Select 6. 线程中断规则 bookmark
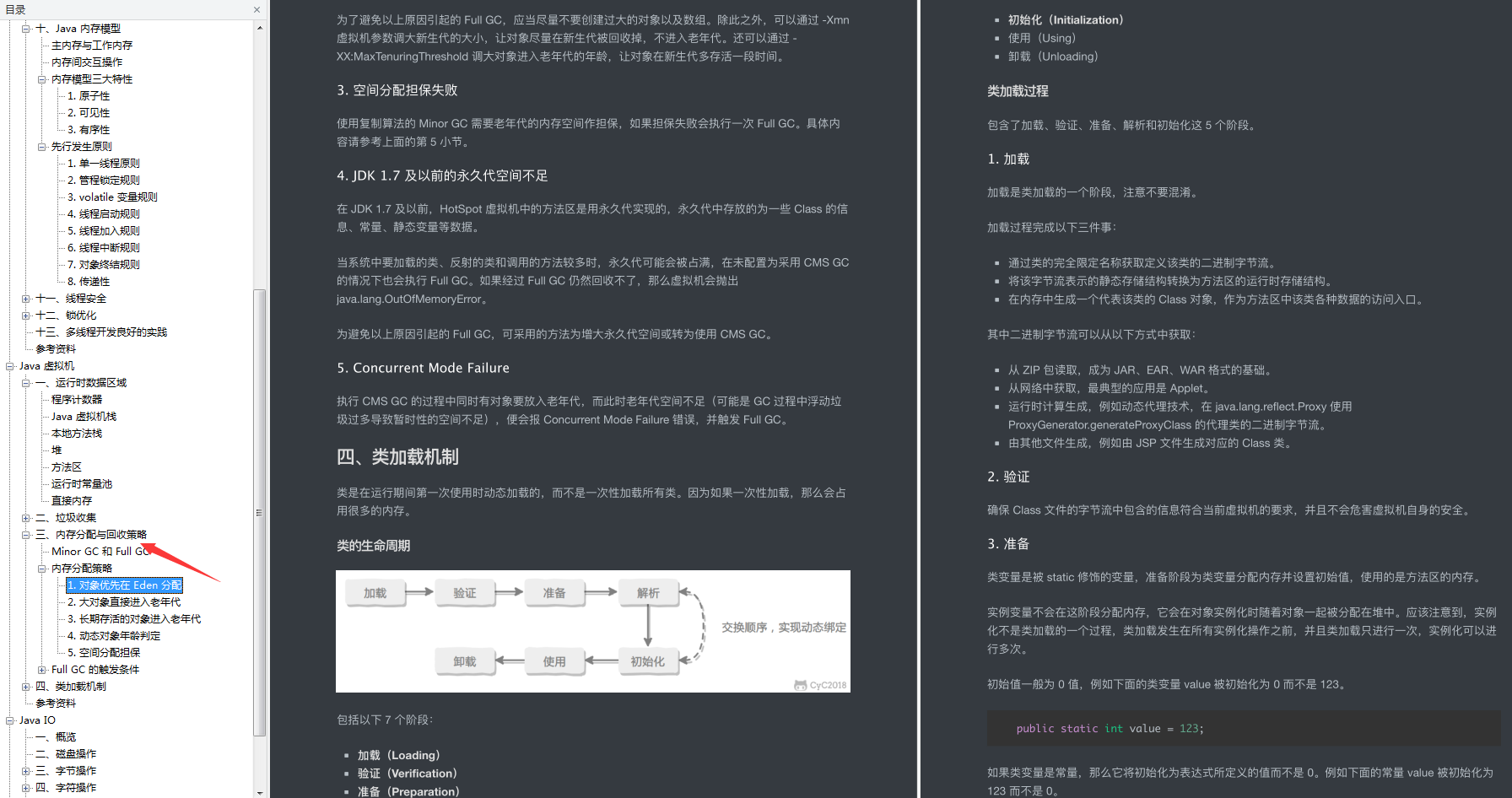This screenshot has height=798, width=1512. (x=104, y=248)
